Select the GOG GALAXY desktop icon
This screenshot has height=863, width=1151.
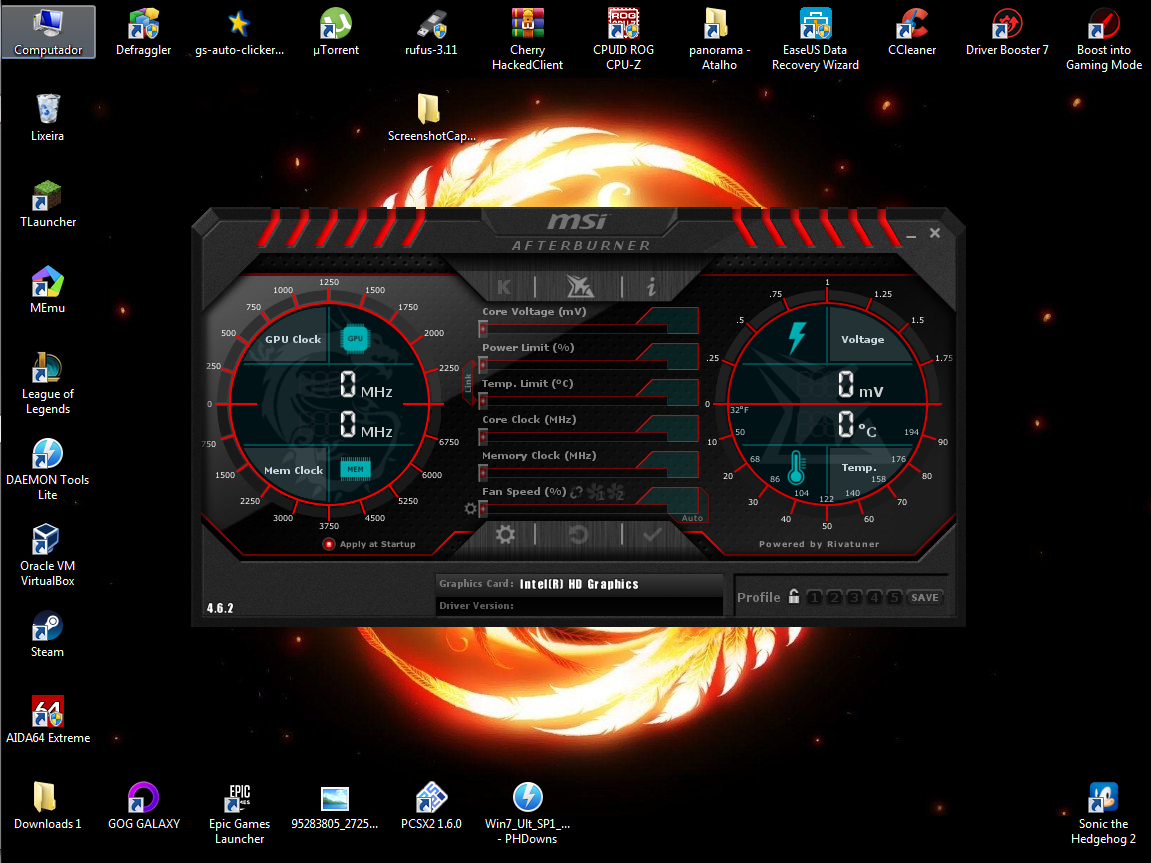pyautogui.click(x=144, y=806)
